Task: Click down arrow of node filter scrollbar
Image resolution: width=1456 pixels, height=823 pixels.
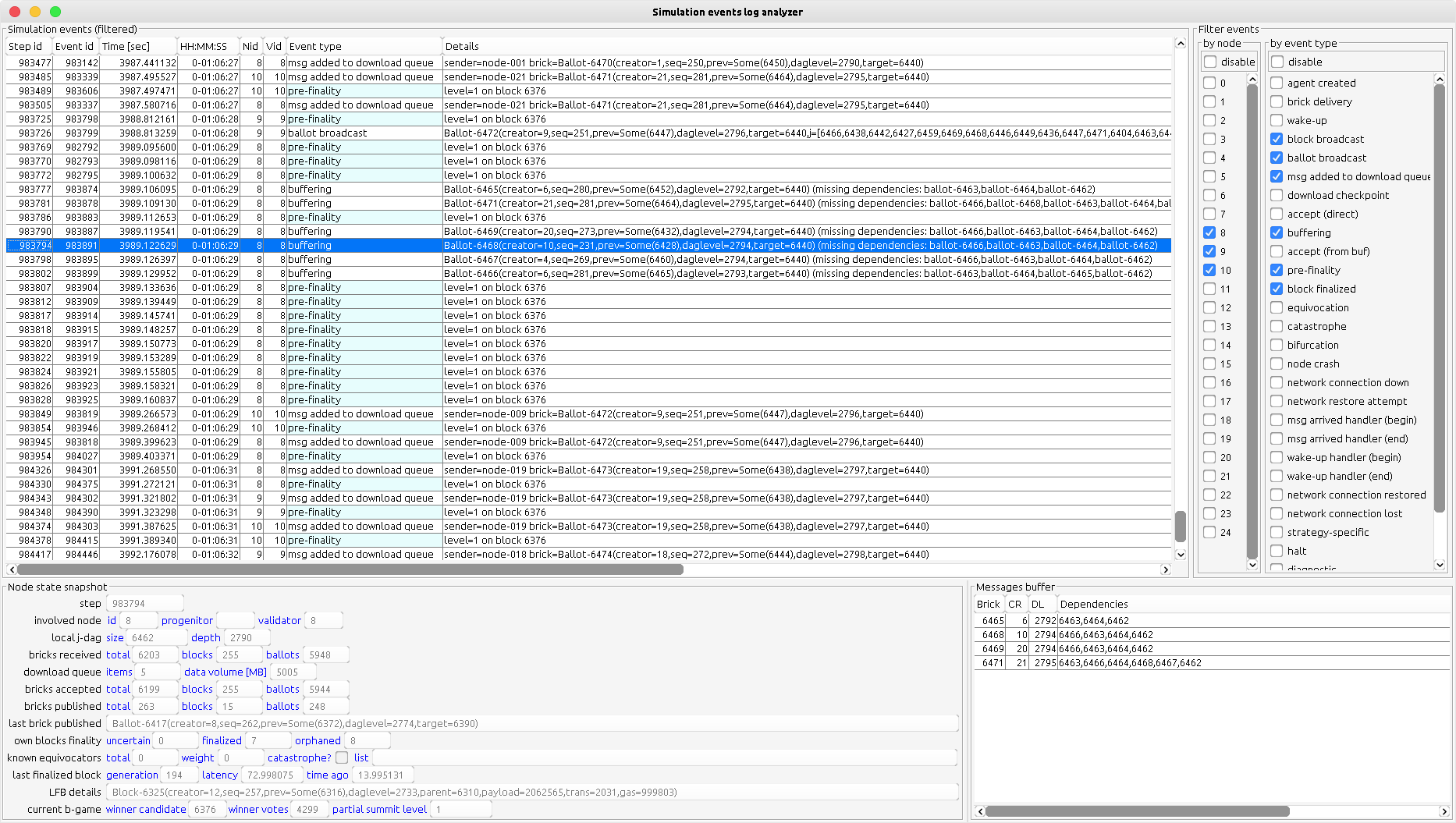Action: click(x=1252, y=565)
